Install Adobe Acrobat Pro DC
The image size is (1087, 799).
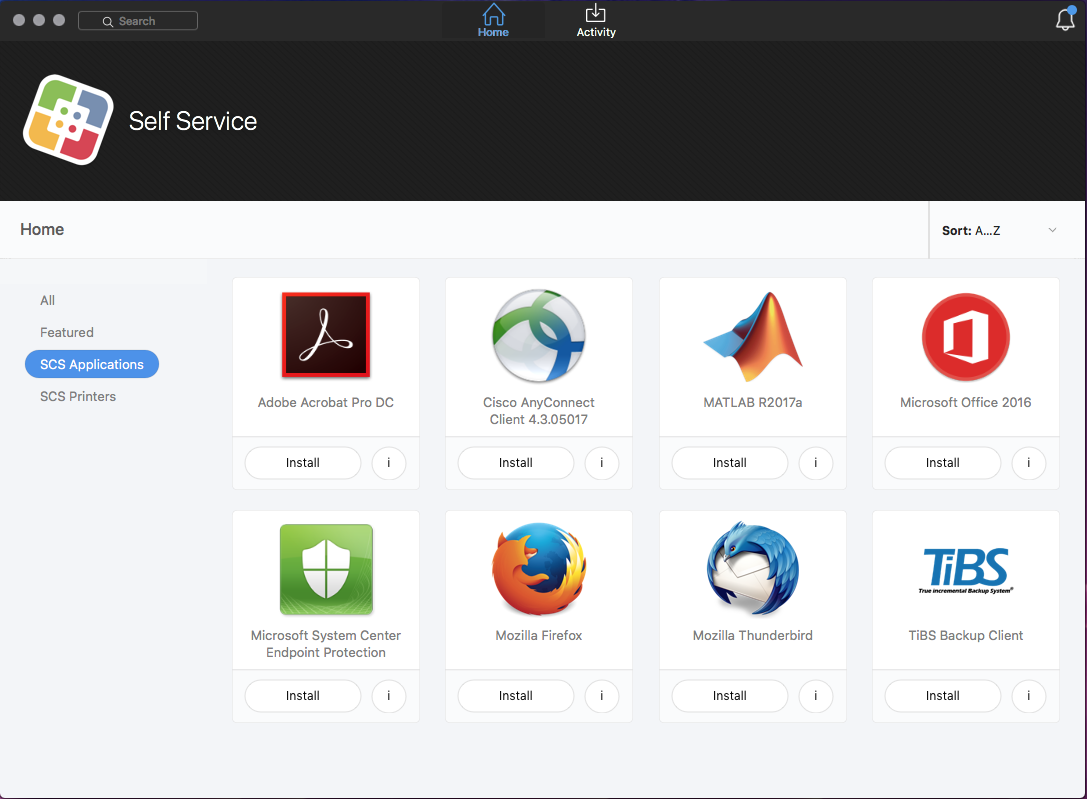pos(303,463)
